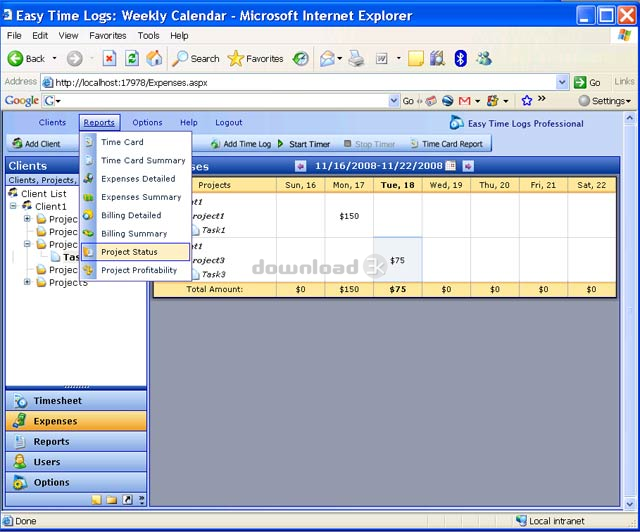The height and width of the screenshot is (532, 640).
Task: Click the Messenger people icon in toolbar
Action: (x=484, y=59)
